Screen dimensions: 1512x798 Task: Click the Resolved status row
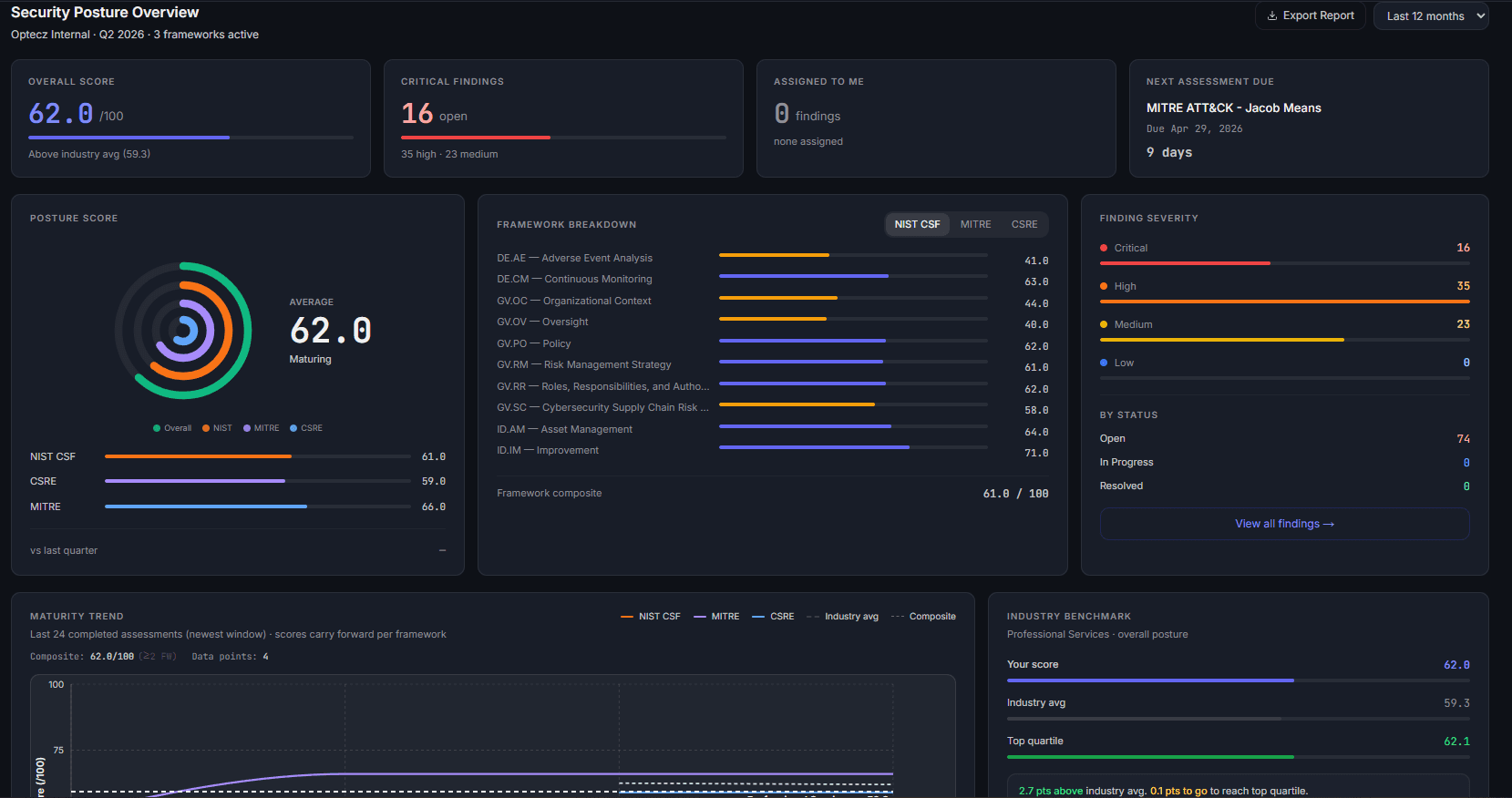[x=1284, y=486]
